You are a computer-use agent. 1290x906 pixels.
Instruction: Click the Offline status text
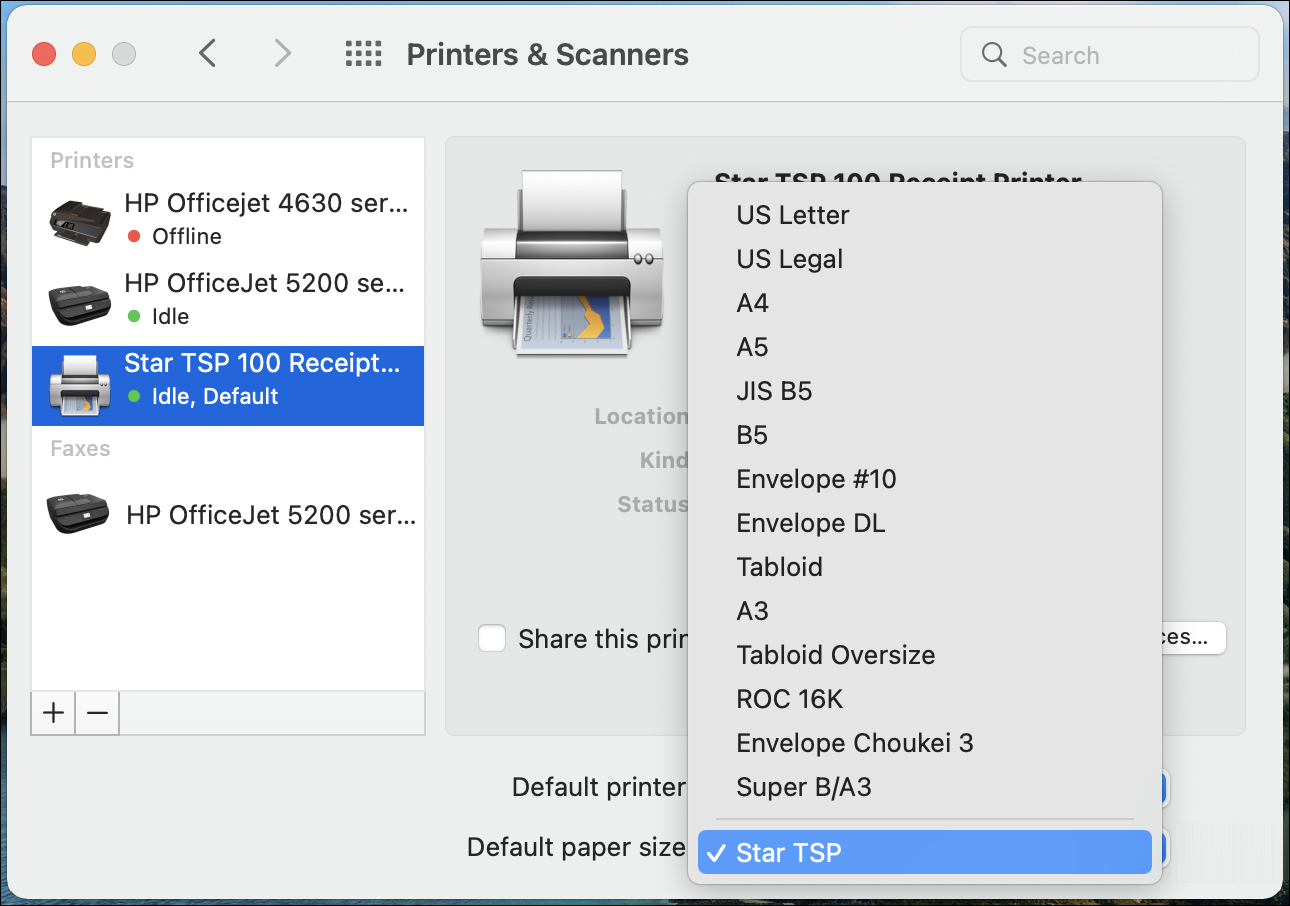click(x=187, y=237)
